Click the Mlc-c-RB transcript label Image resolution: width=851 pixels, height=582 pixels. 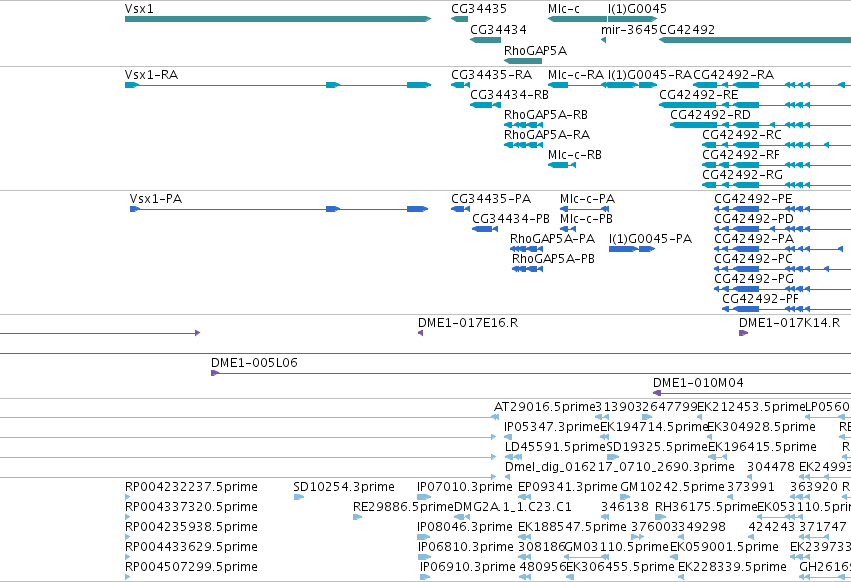pos(575,155)
